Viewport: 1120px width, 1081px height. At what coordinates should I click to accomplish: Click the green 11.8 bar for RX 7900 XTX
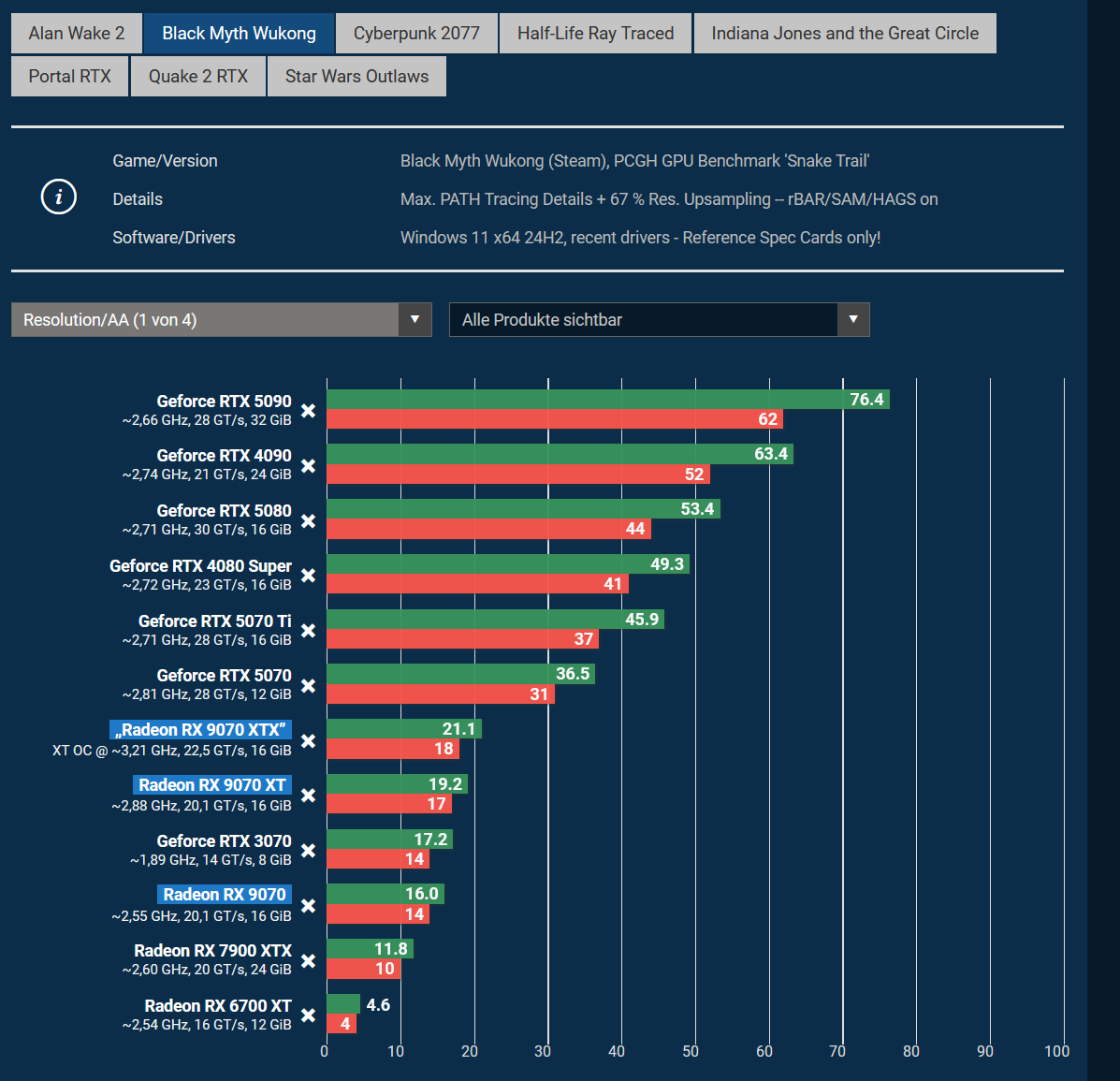(x=370, y=949)
